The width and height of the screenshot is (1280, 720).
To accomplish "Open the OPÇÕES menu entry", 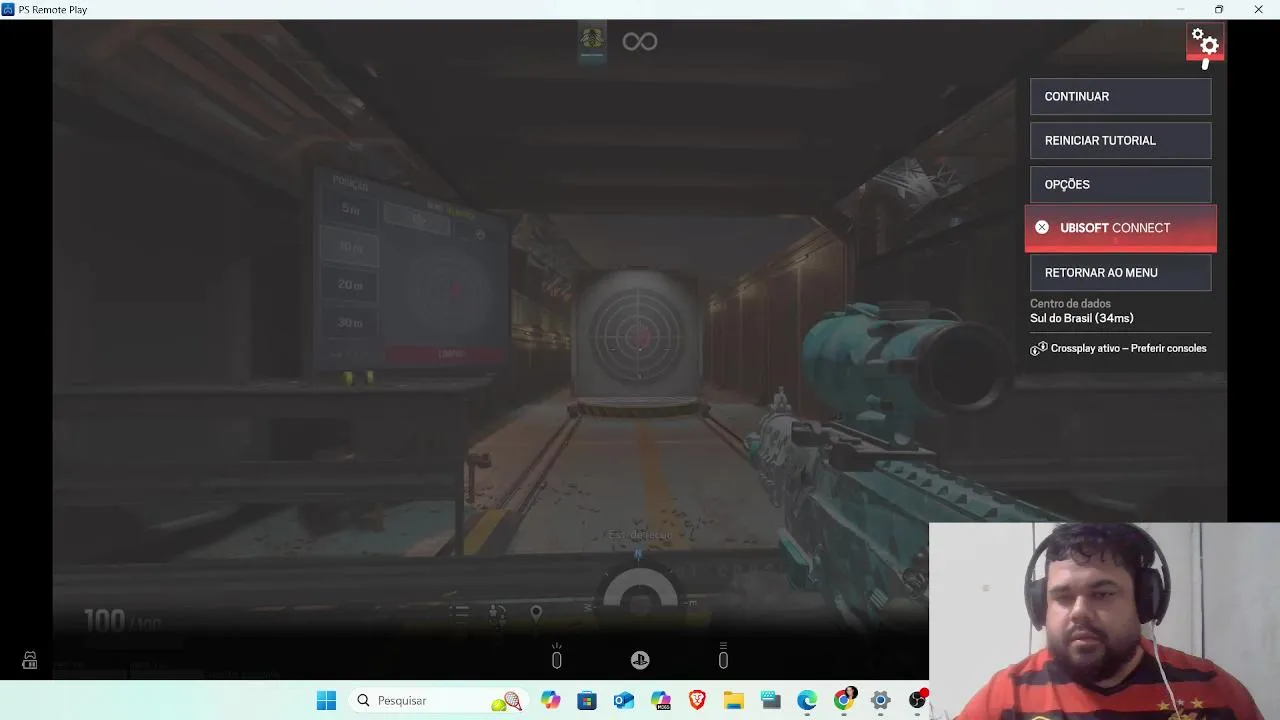I will click(1120, 185).
